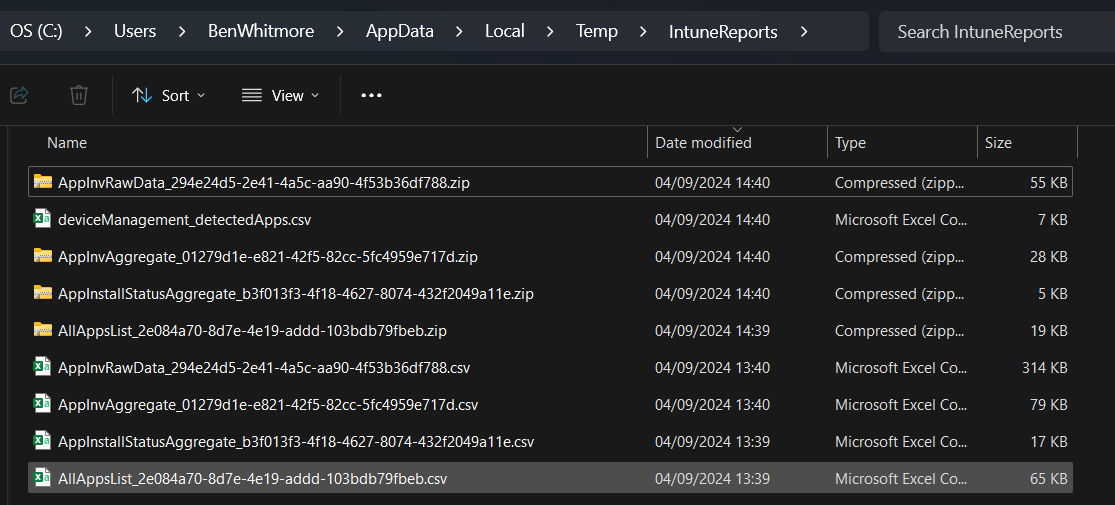Click the Excel icon of deviceManagement_detectedApps.csv
This screenshot has height=505, width=1115.
tap(43, 219)
